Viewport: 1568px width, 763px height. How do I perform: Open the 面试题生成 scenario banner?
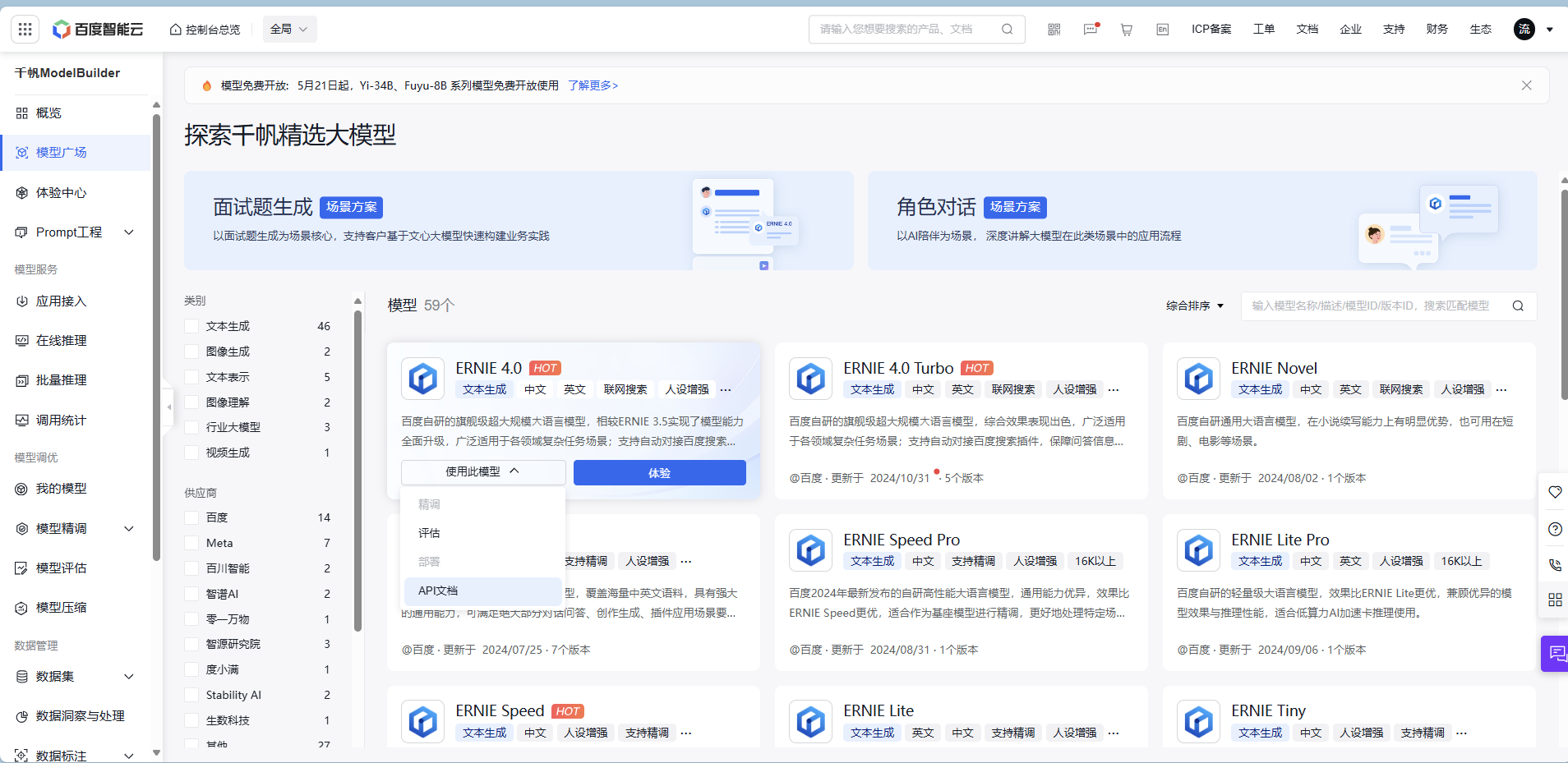coord(519,220)
